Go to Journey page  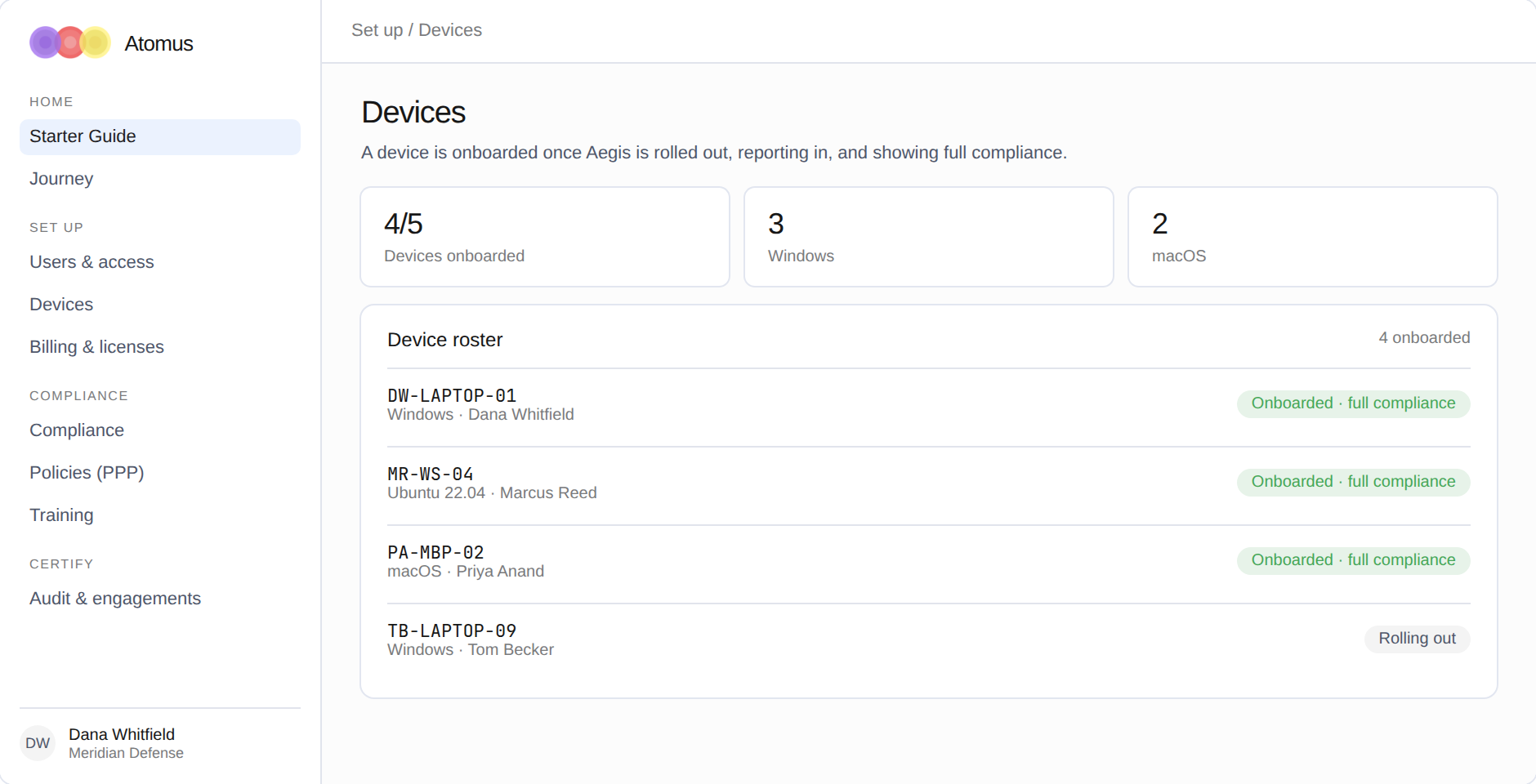pos(160,180)
